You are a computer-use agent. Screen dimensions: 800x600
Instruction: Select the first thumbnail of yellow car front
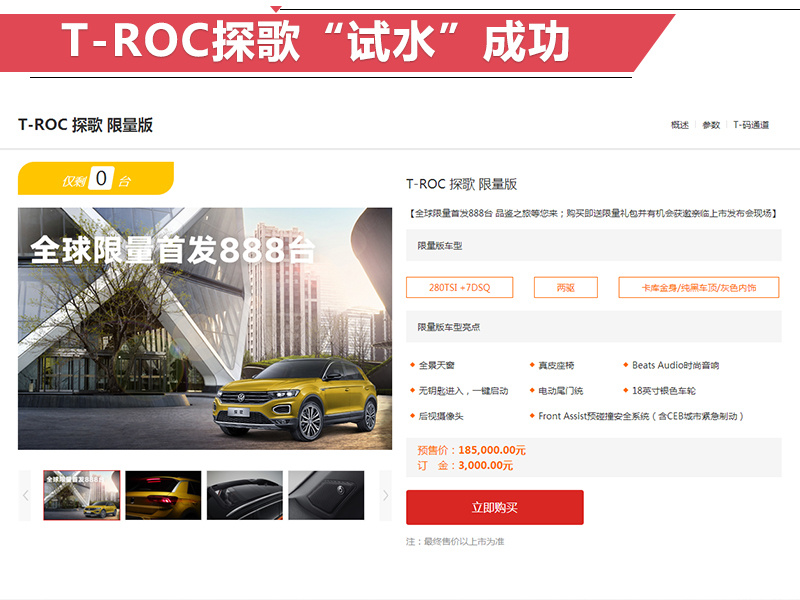(x=82, y=495)
